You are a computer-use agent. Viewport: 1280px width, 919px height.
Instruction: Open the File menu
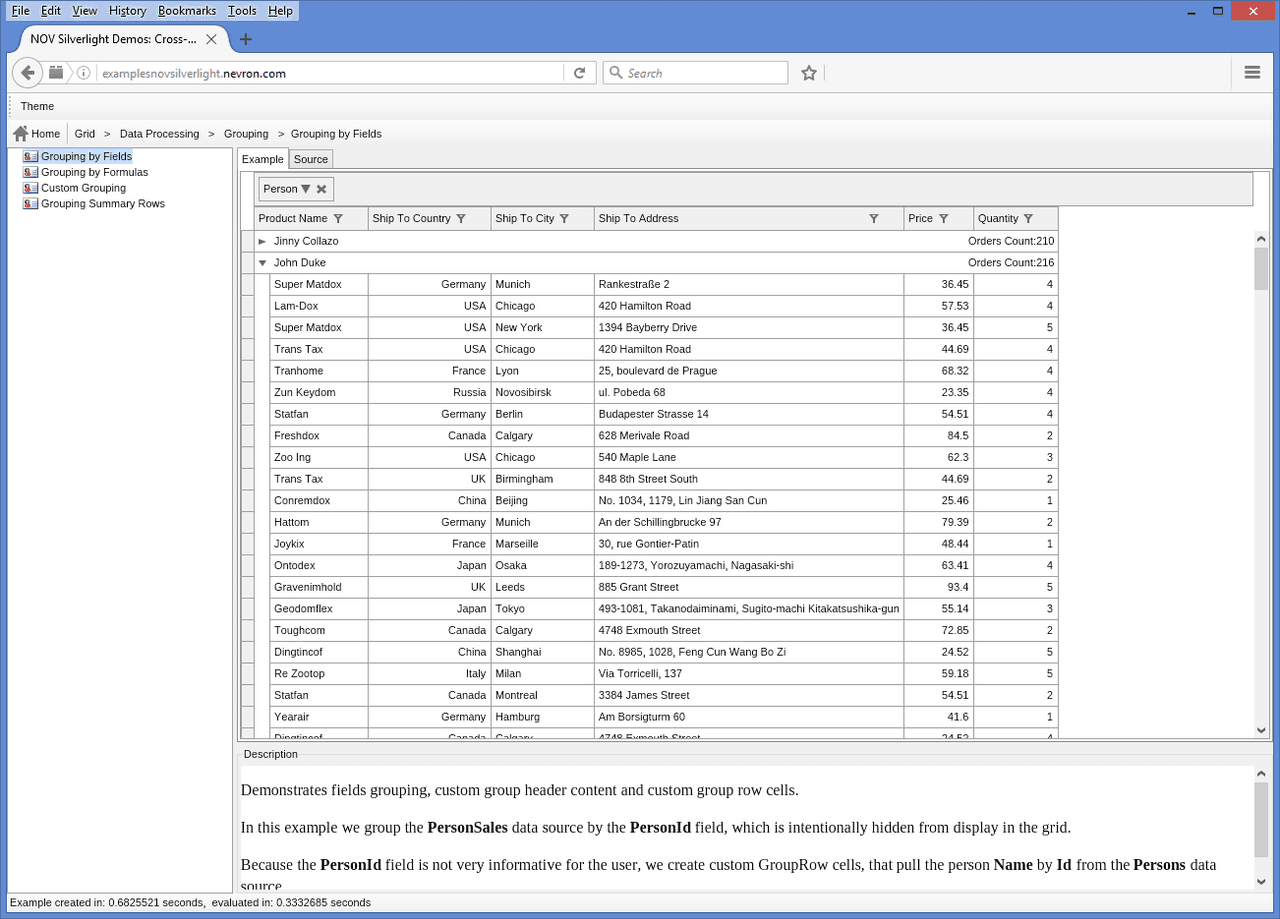(20, 10)
